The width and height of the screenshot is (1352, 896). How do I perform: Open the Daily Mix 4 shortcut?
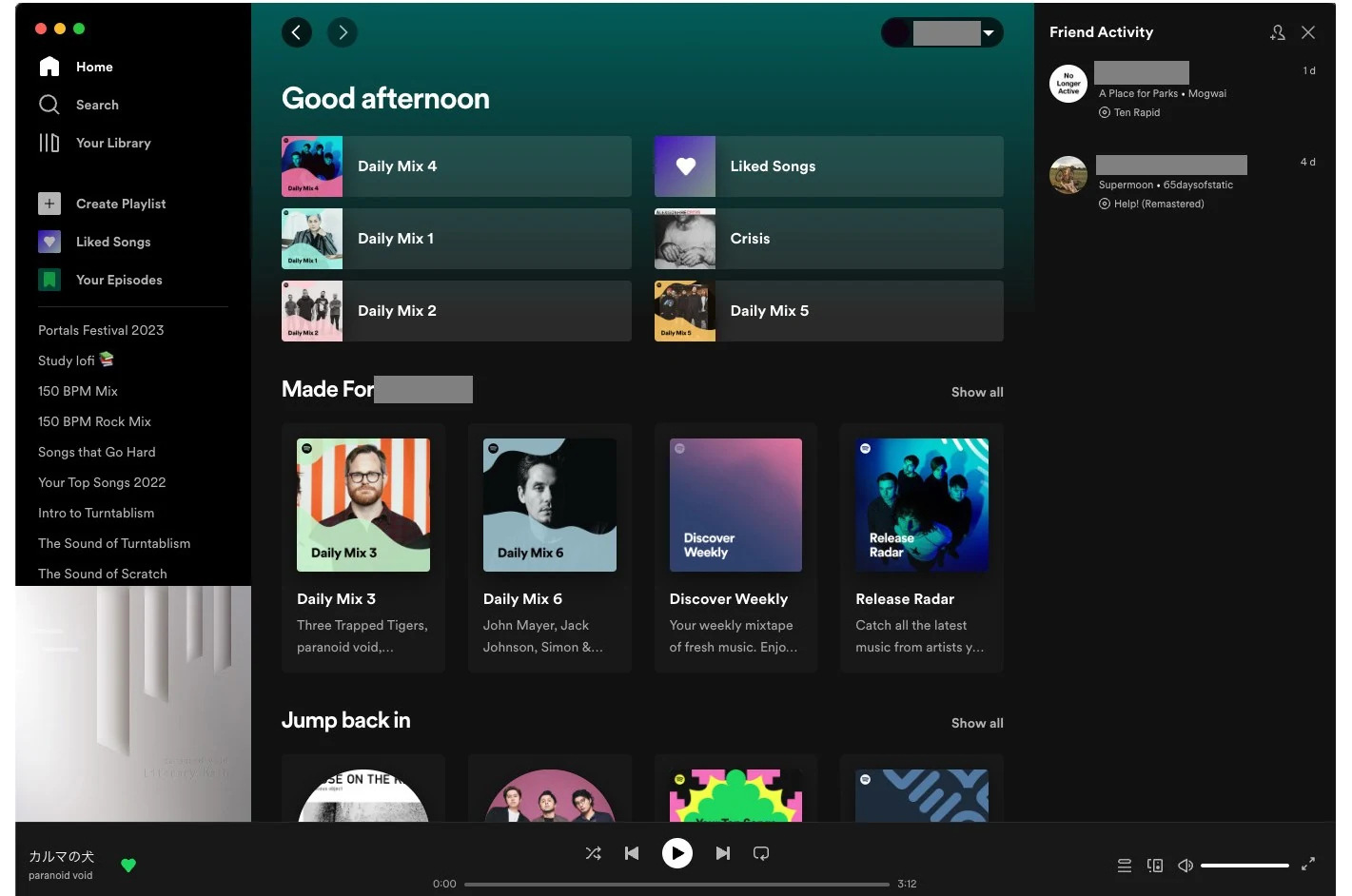click(x=457, y=166)
